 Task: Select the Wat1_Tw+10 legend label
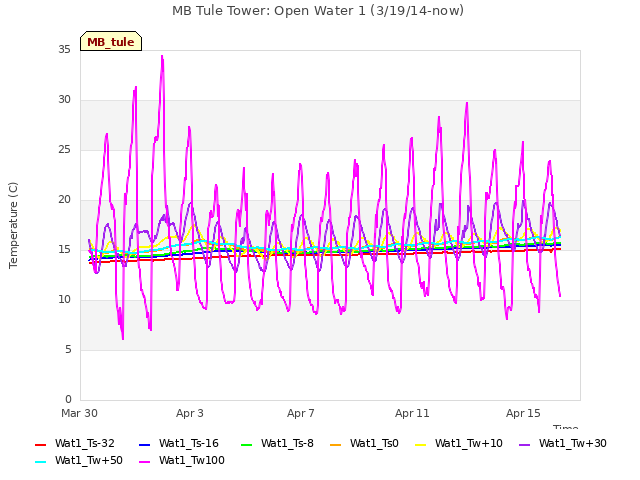pyautogui.click(x=469, y=444)
